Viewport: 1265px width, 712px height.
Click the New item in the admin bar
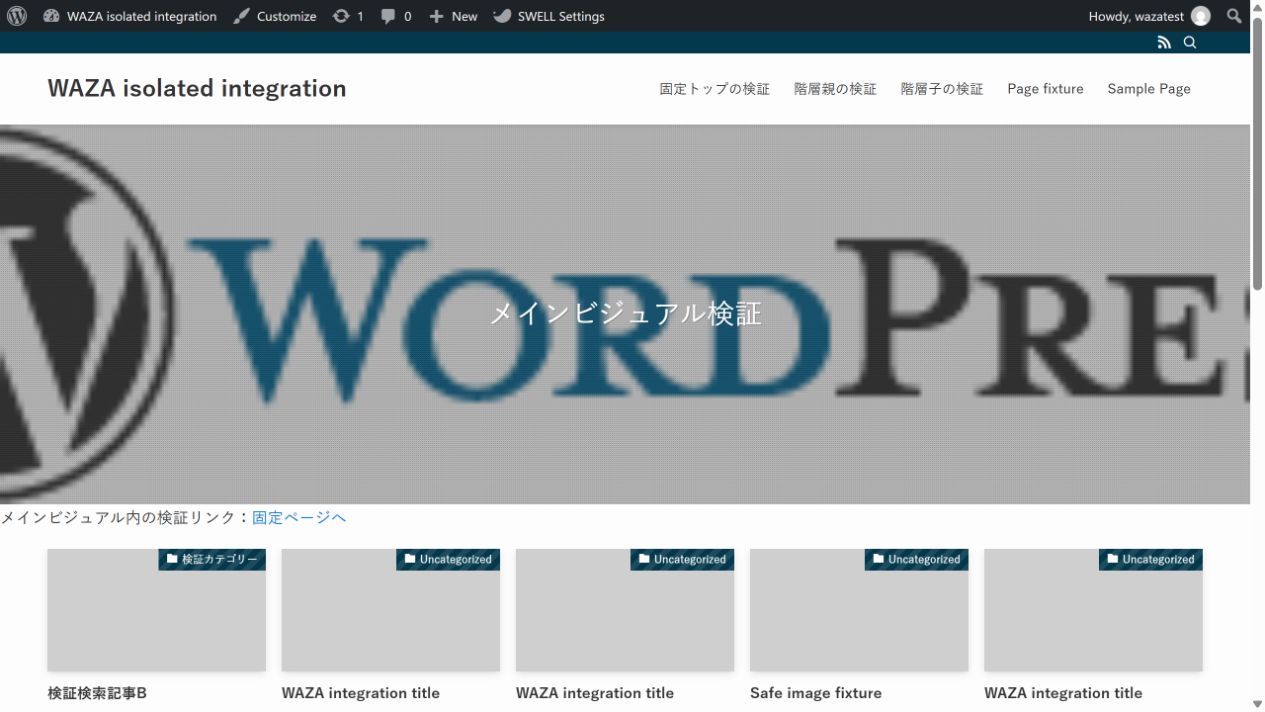453,16
